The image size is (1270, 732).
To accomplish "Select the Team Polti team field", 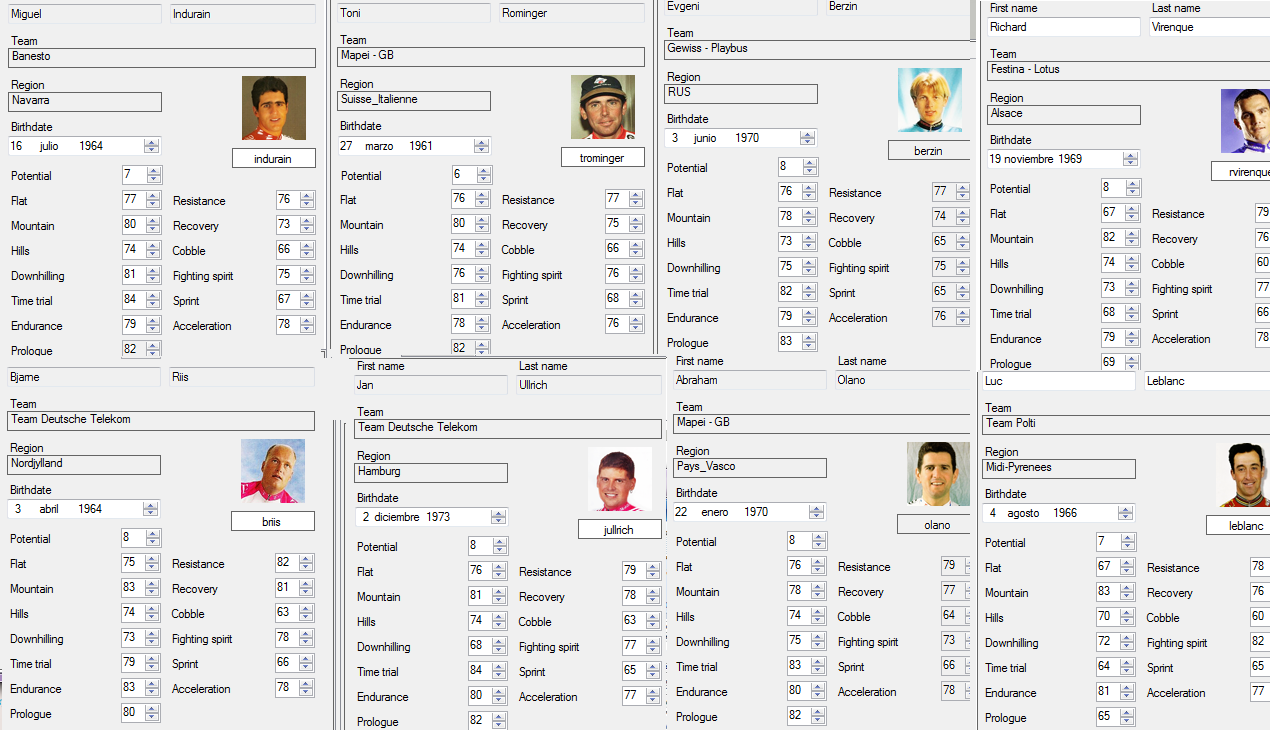I will pyautogui.click(x=1125, y=424).
